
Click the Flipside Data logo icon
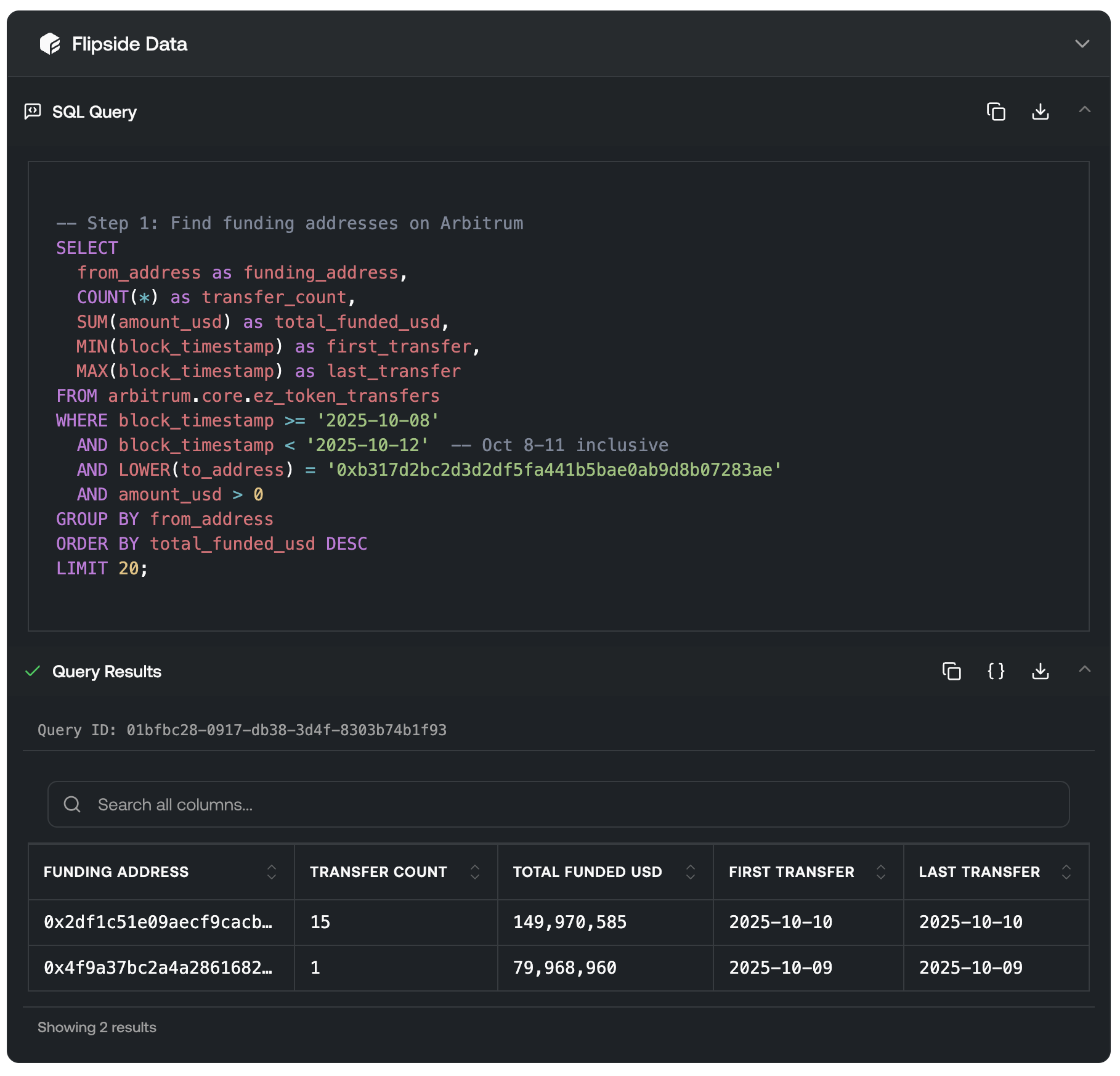pyautogui.click(x=50, y=44)
